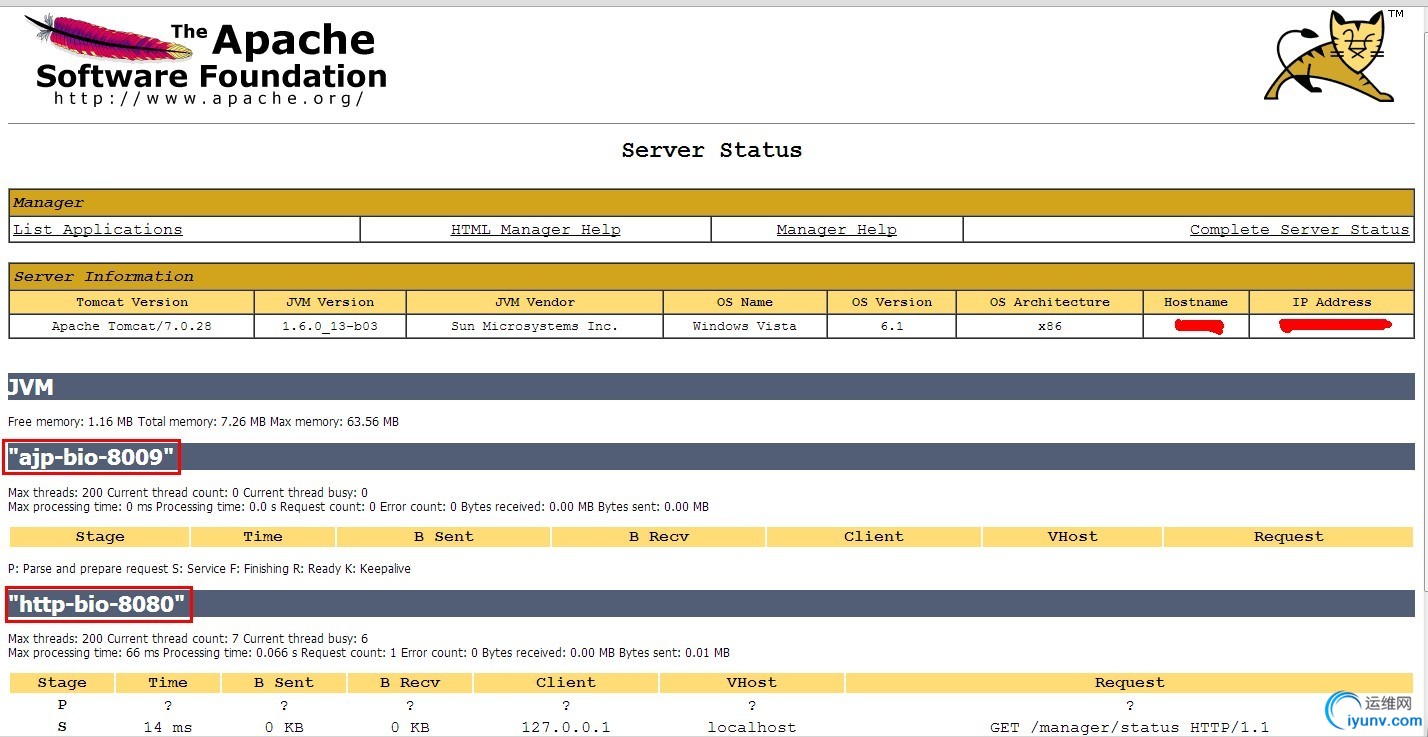Click the B Sent header in ajp table

(x=443, y=537)
